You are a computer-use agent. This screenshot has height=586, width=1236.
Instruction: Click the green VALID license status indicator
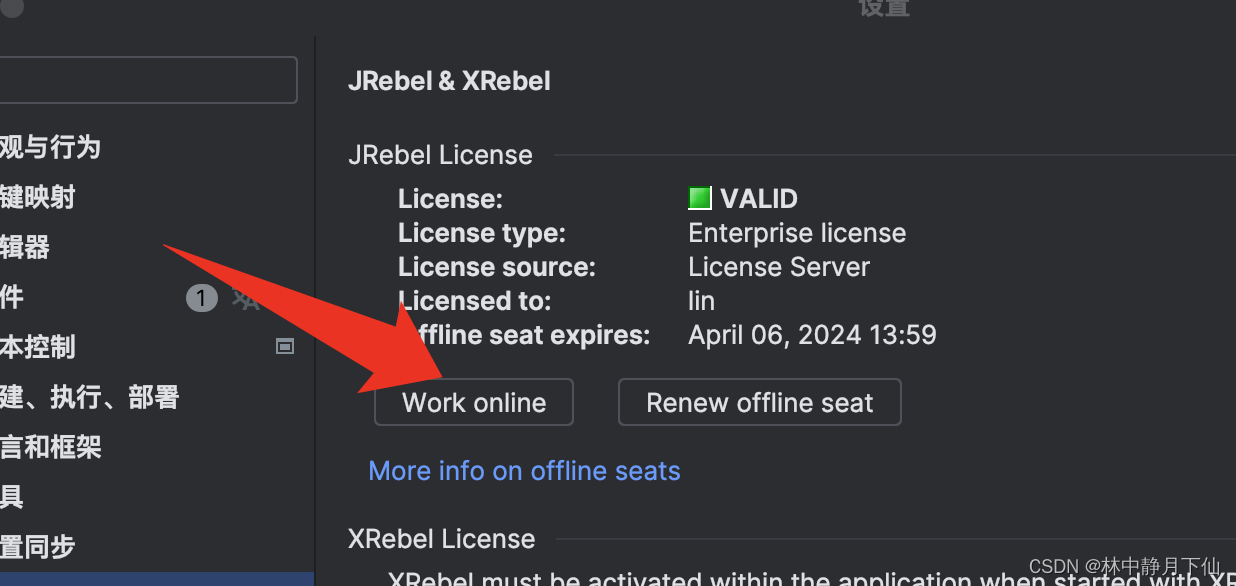tap(699, 197)
